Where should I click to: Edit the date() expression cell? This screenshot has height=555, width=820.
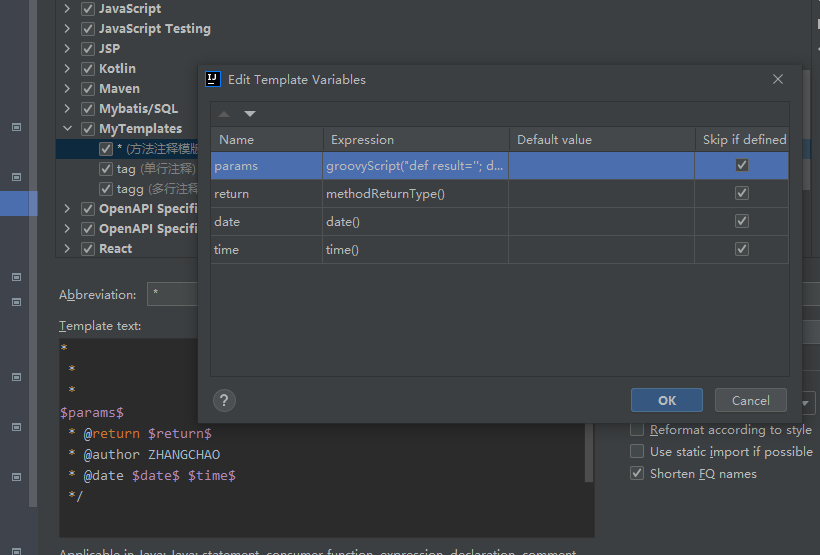pyautogui.click(x=415, y=222)
